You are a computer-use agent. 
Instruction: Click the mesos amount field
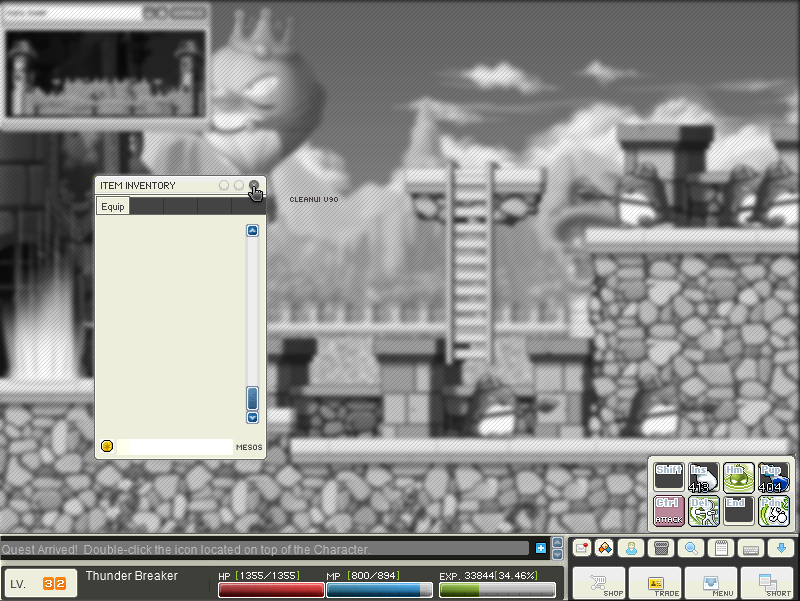pos(174,446)
